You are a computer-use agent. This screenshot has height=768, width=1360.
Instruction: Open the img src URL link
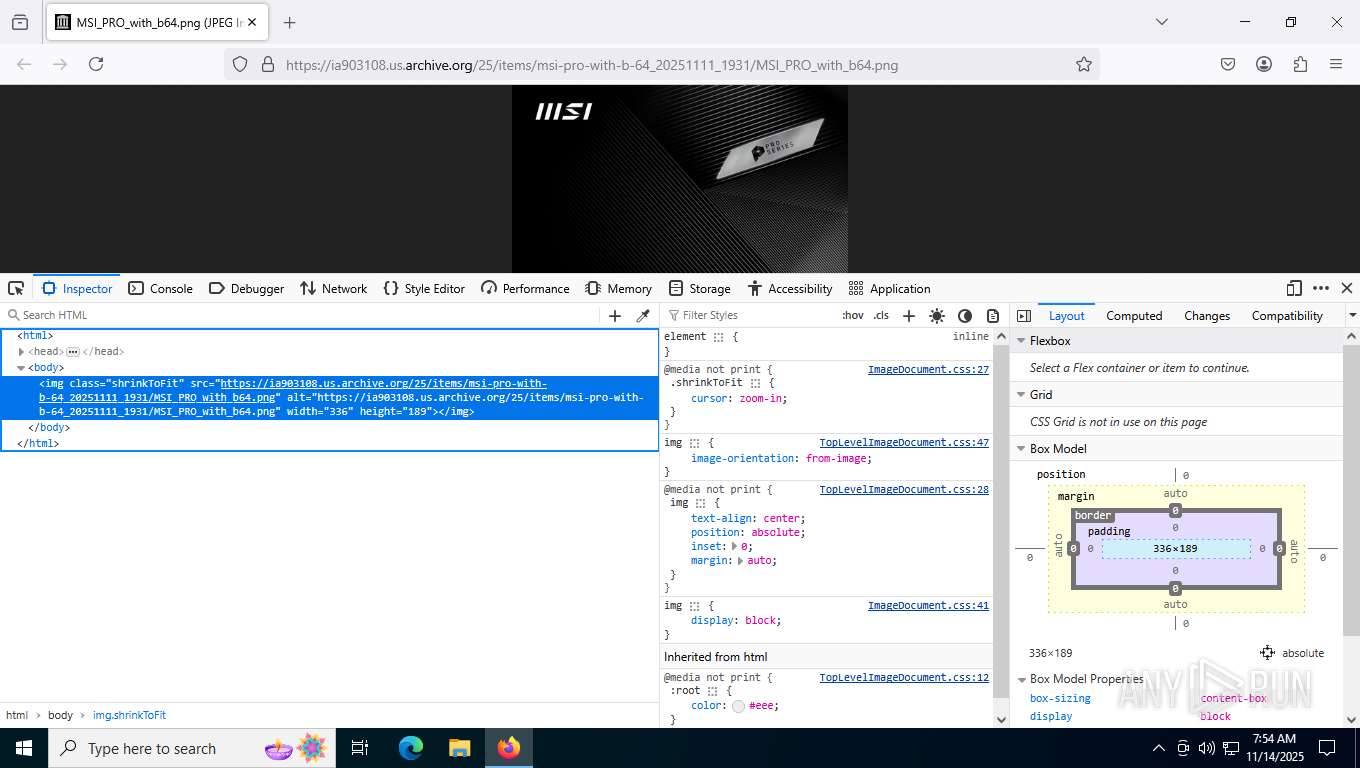point(293,390)
